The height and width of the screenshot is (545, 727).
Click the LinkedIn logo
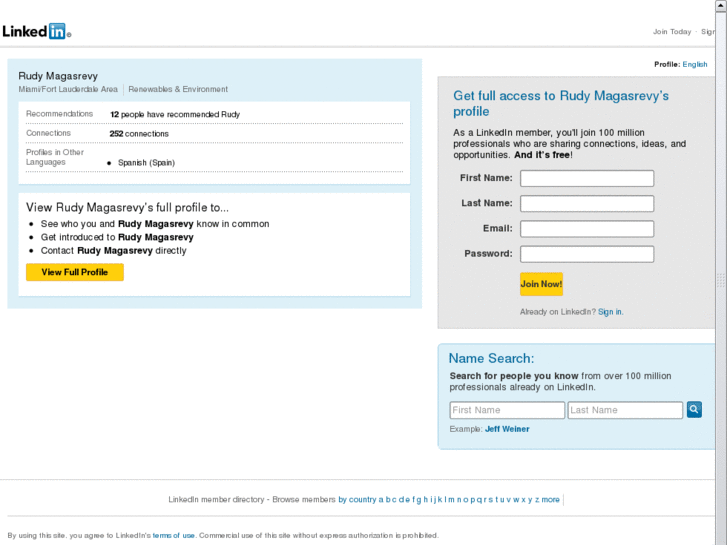tap(36, 32)
